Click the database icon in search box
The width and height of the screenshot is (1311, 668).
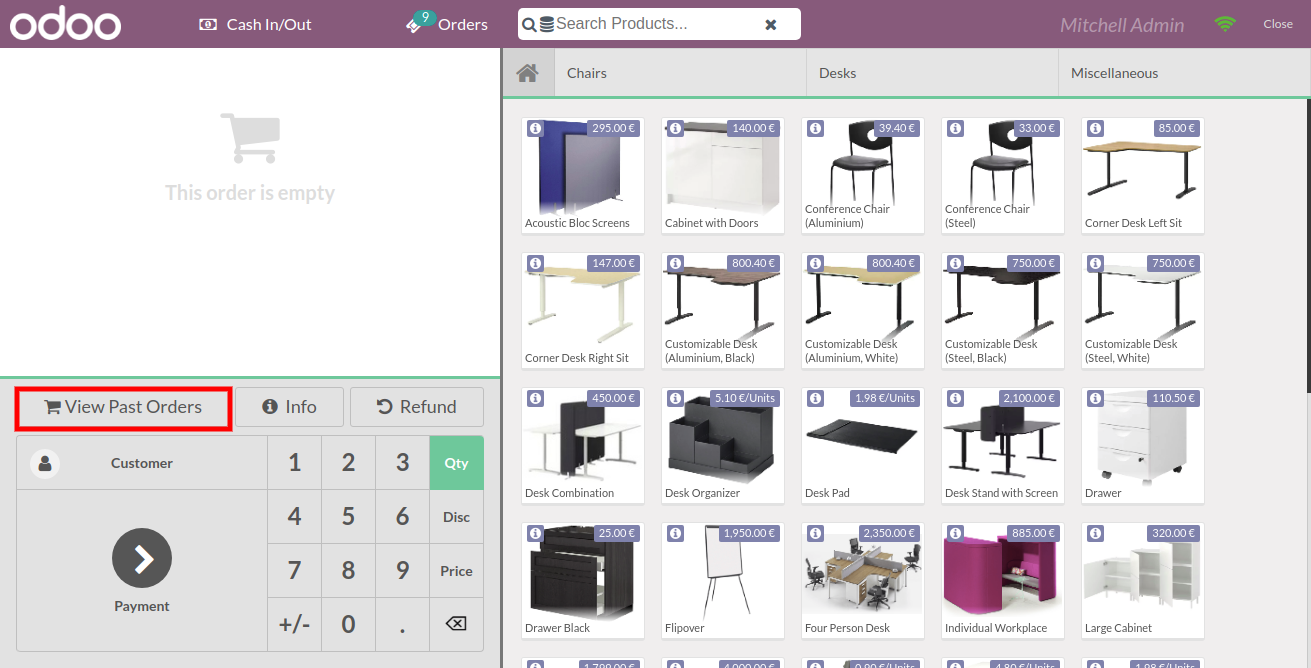point(546,24)
